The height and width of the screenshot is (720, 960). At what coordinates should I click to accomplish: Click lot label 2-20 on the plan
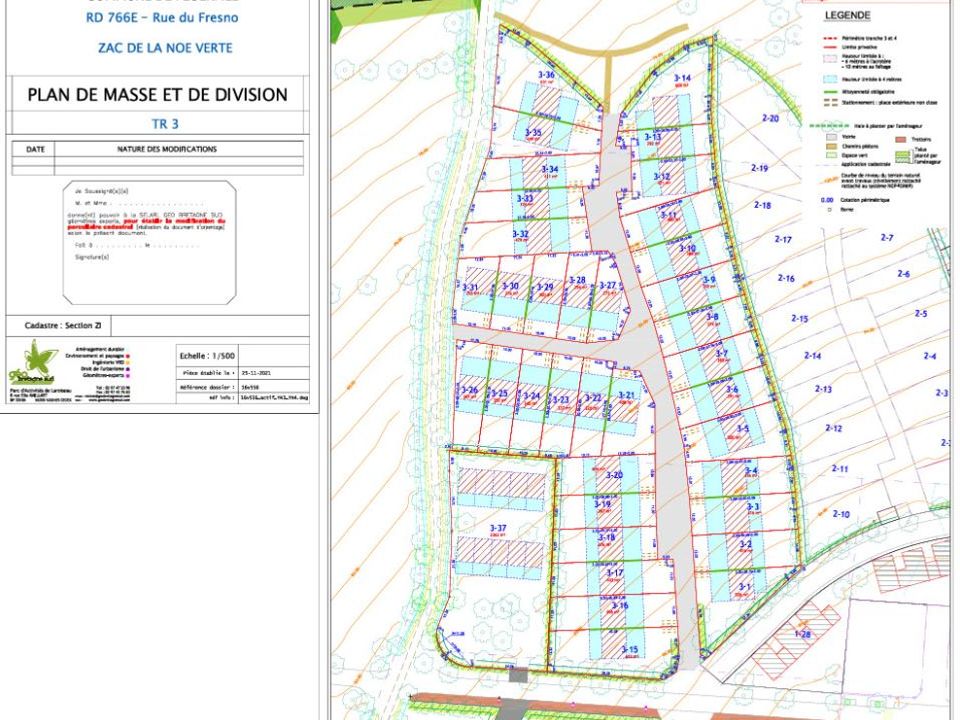tap(770, 118)
